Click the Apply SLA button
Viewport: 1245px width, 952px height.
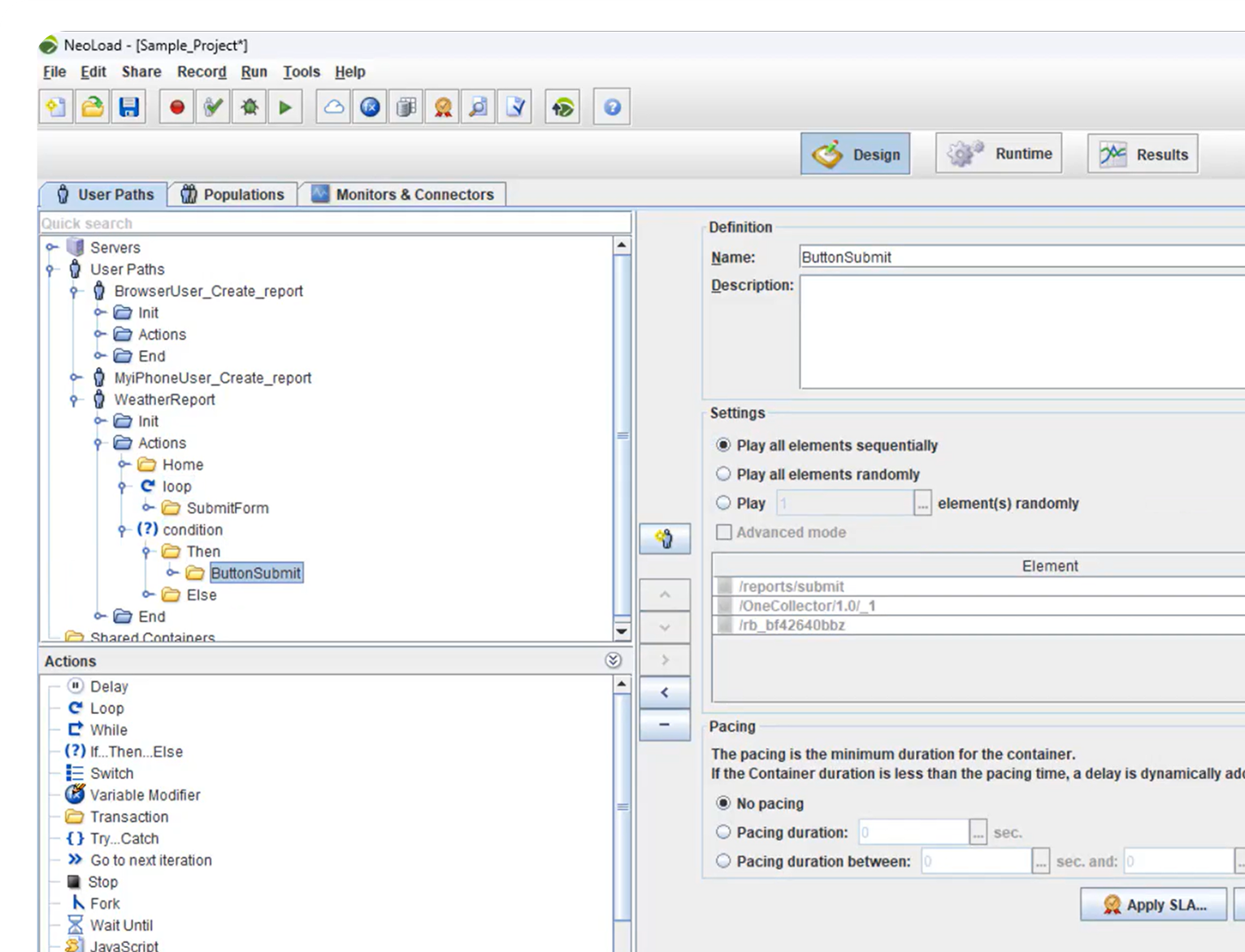coord(1153,904)
